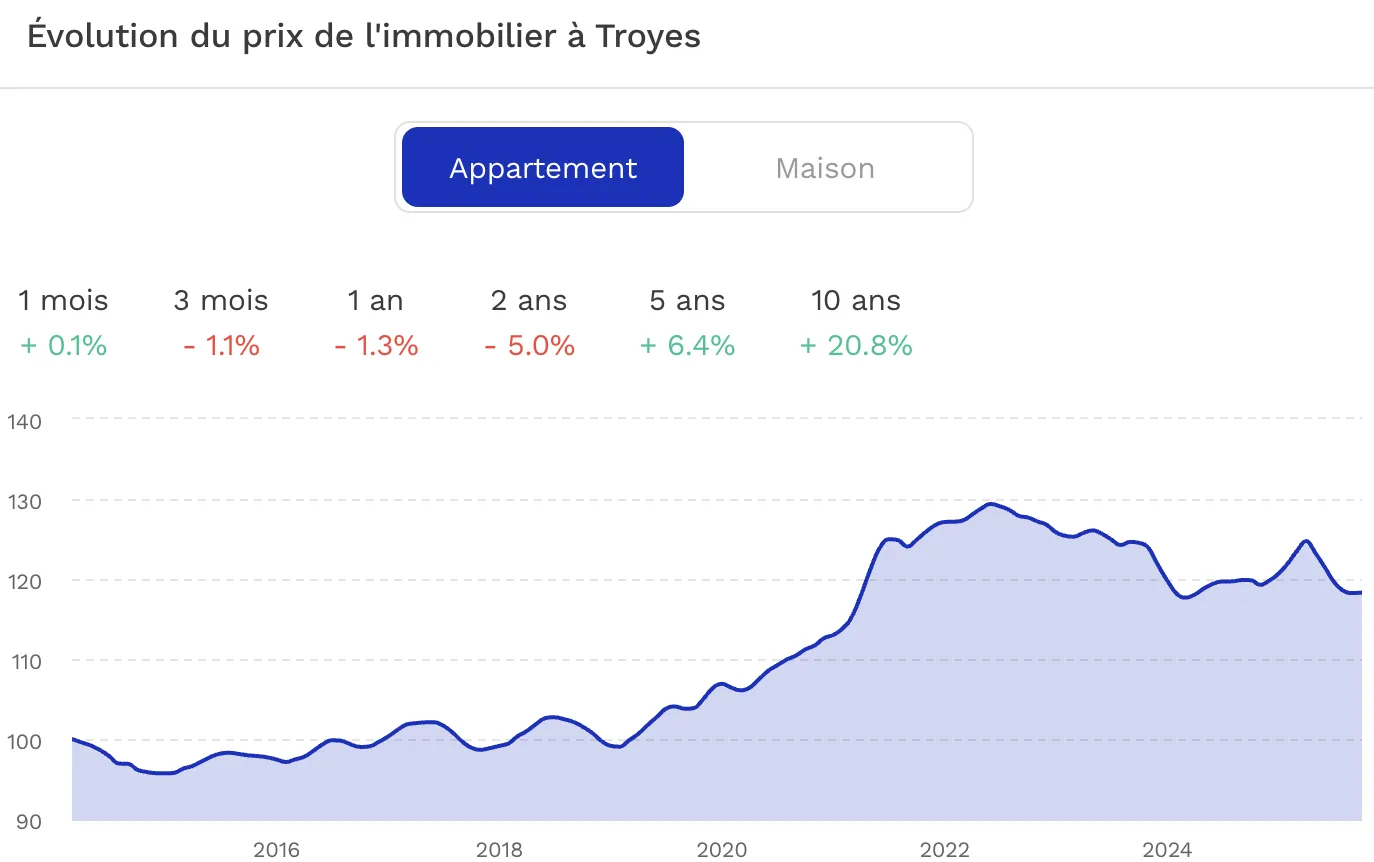The image size is (1374, 862).
Task: Click the 2024 axis label
Action: coord(1168,850)
